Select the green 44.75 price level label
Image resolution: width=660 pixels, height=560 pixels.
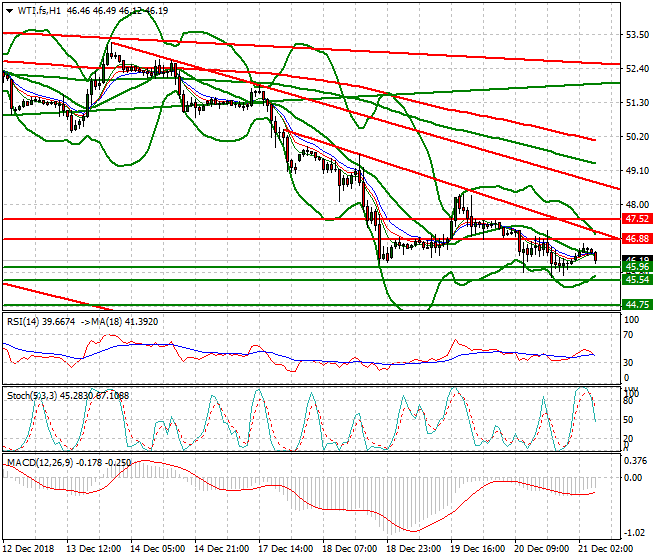(x=637, y=304)
